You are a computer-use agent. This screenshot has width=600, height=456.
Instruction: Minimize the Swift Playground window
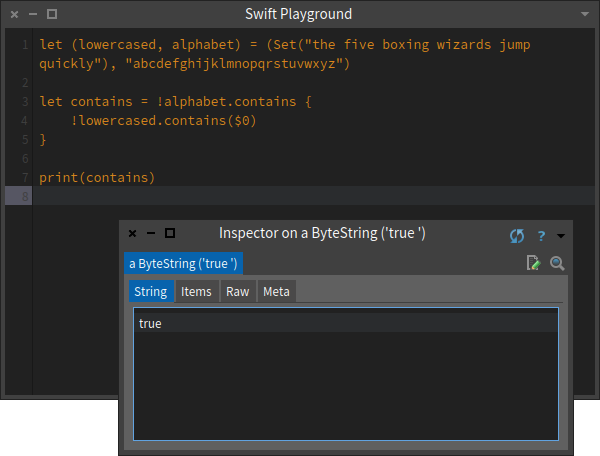click(33, 15)
